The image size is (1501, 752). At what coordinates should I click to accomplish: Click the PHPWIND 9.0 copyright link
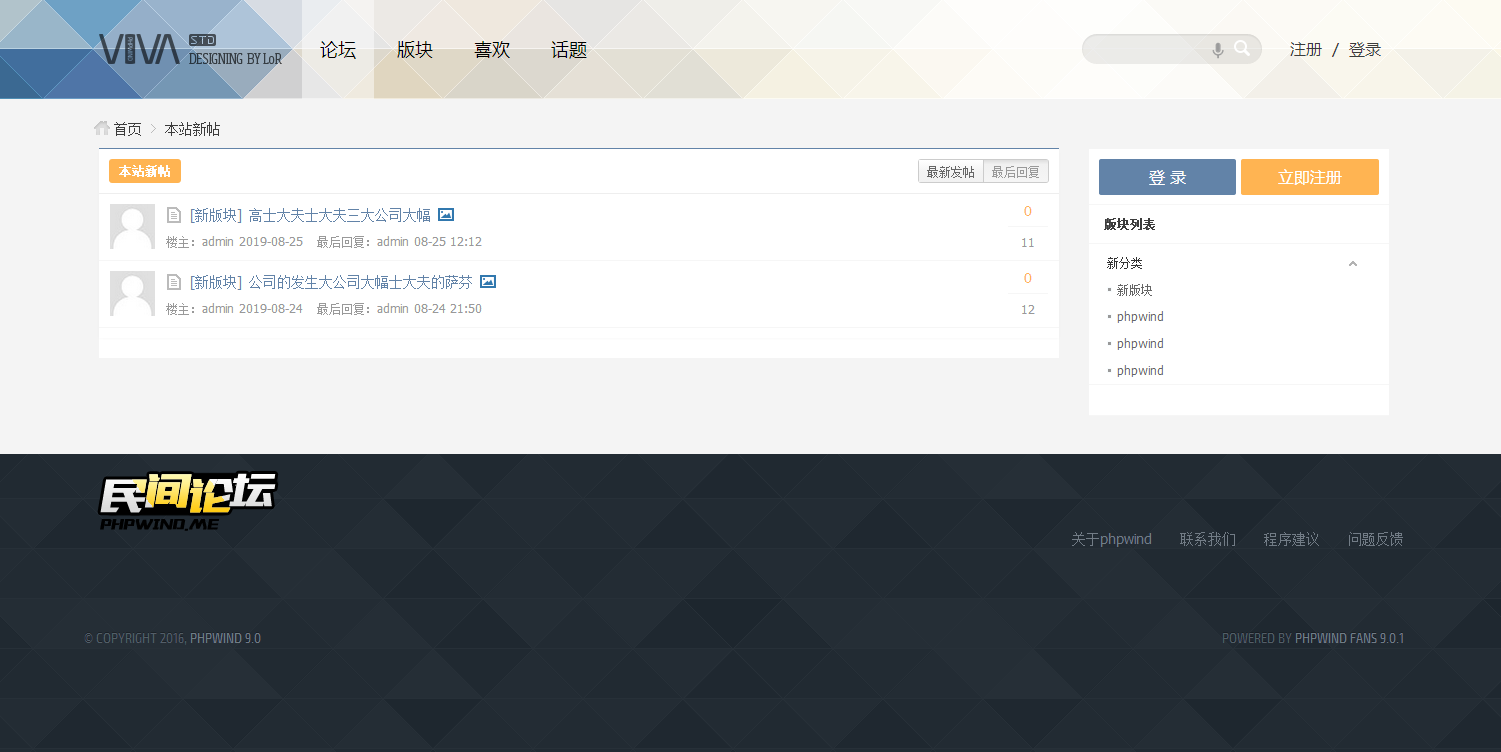[x=225, y=638]
